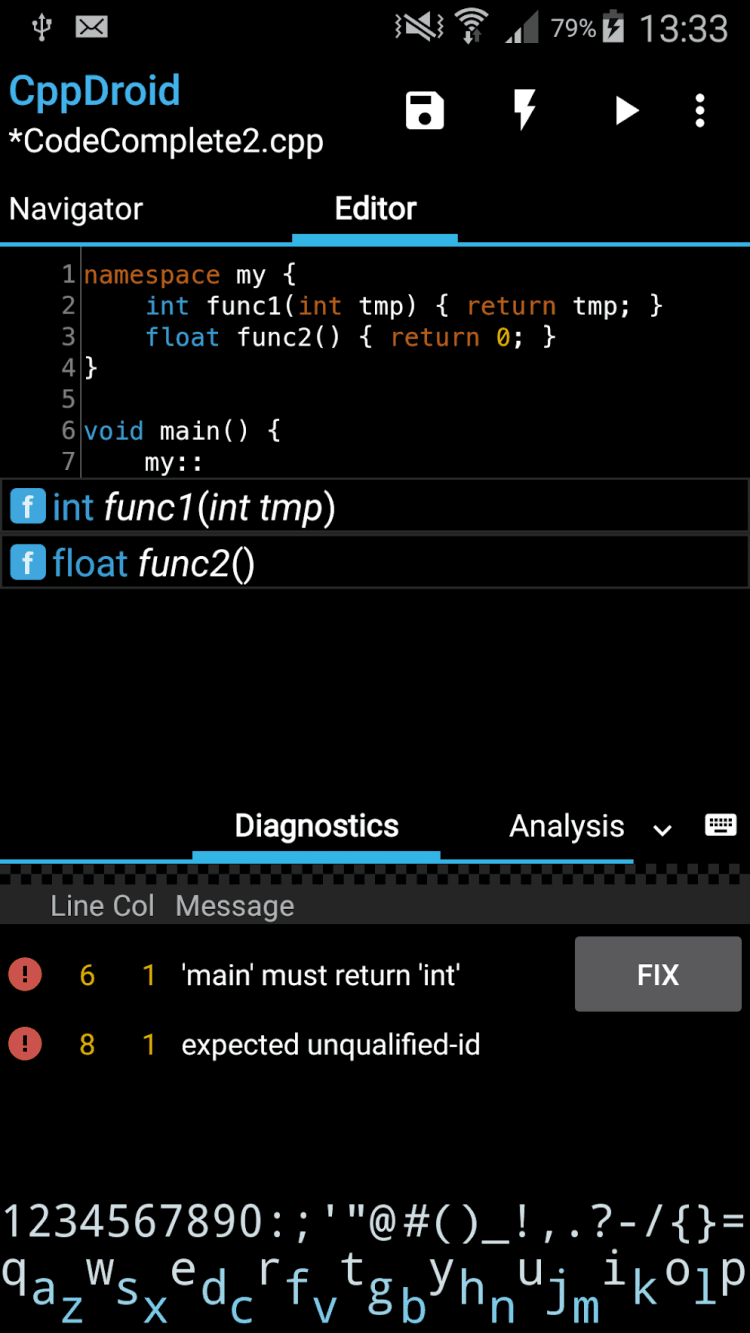
Task: Click the error icon on line 8 diagnostic
Action: click(25, 1045)
